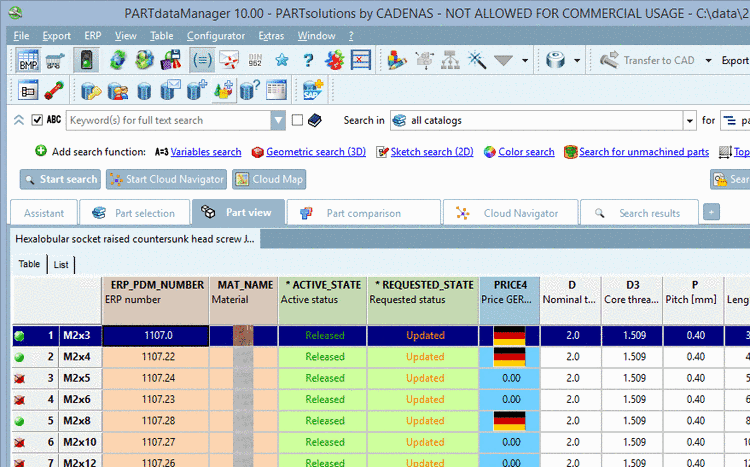Click the structure tree window icon

pyautogui.click(x=28, y=90)
